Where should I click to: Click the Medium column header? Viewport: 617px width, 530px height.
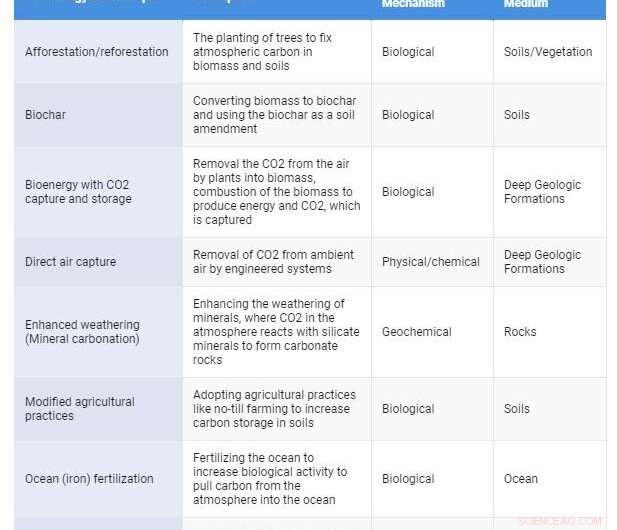526,4
